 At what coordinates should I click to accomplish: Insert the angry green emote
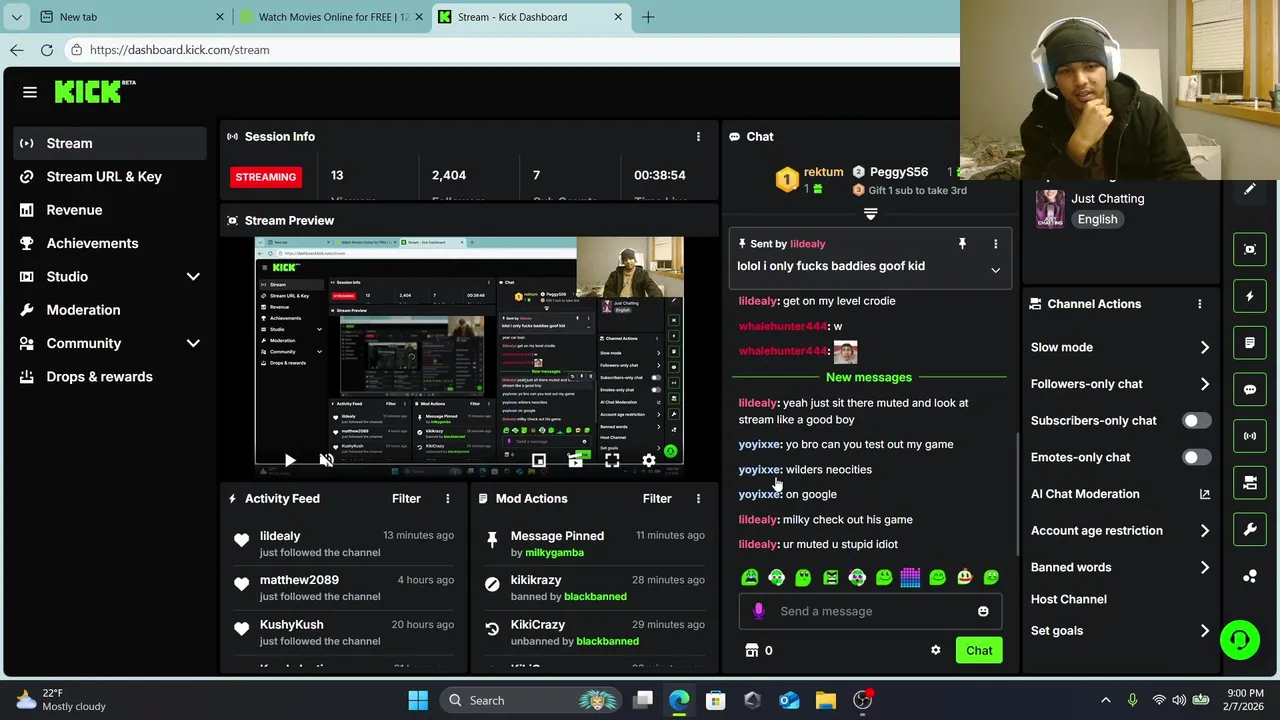831,577
